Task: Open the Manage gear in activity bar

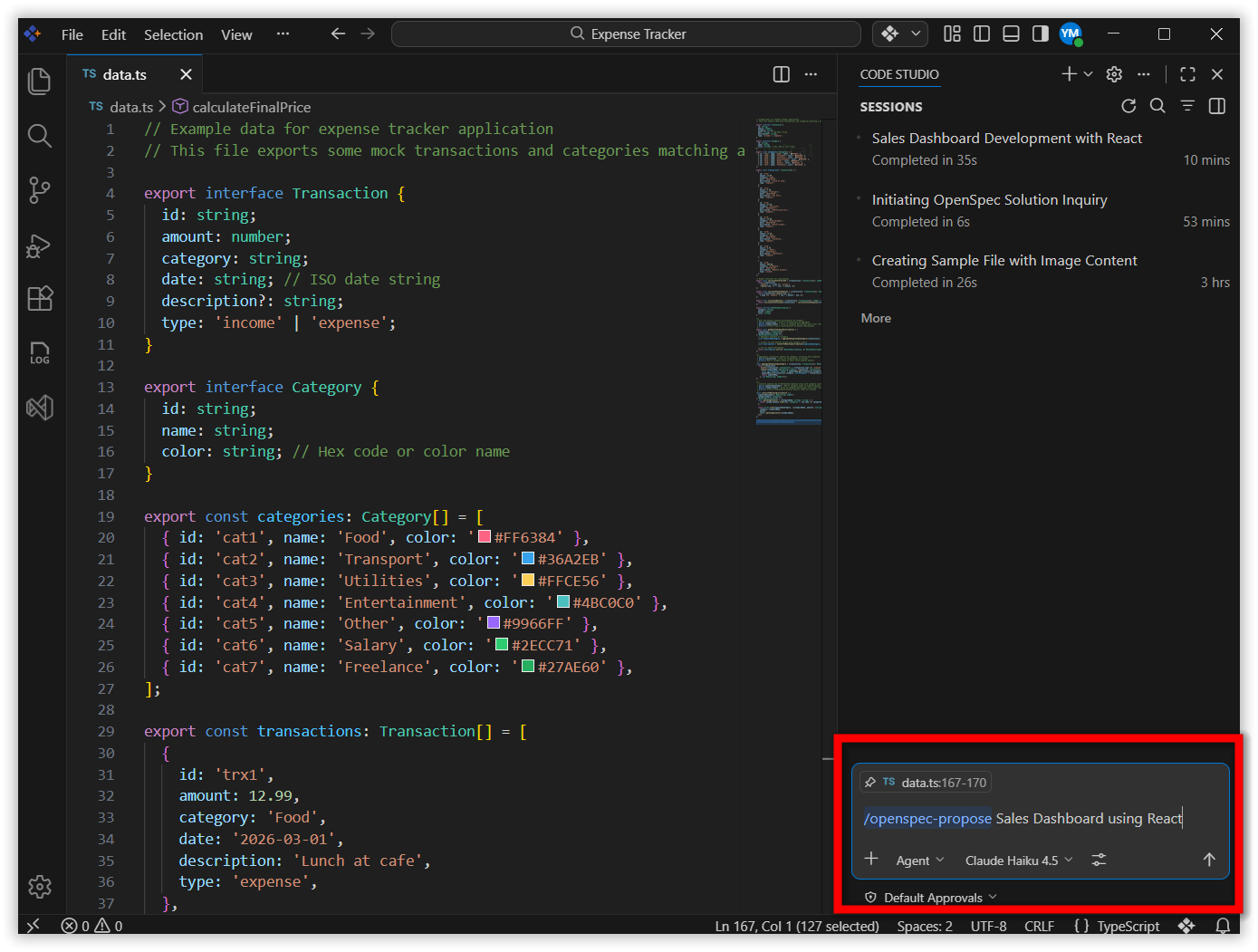Action: (40, 887)
